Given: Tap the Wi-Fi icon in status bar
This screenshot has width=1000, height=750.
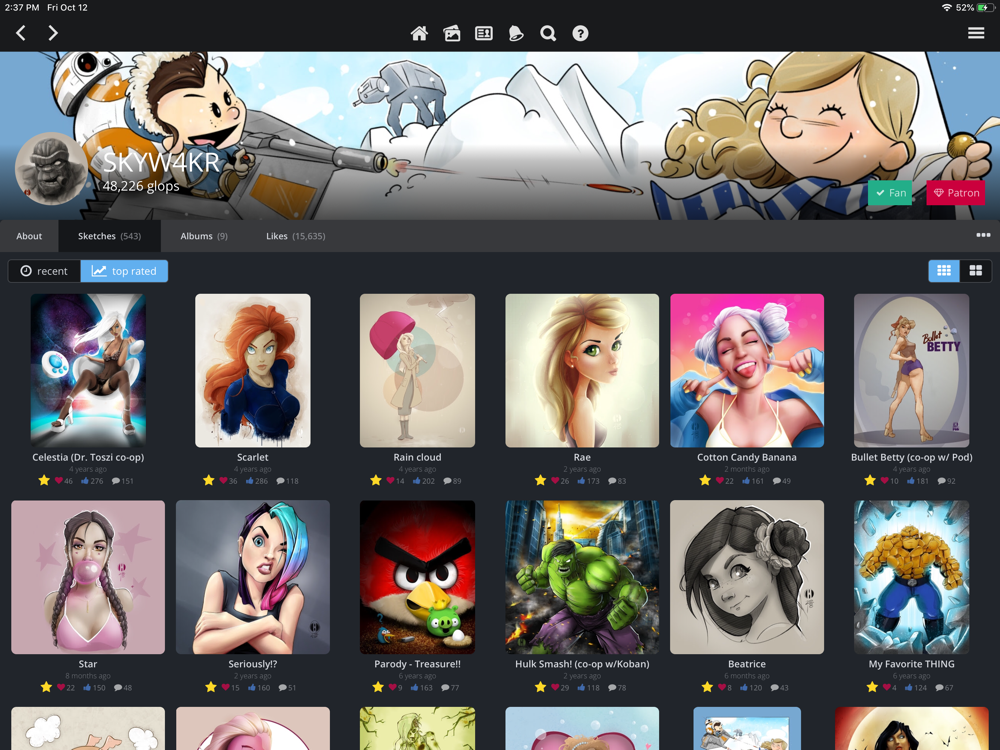Looking at the screenshot, I should click(947, 8).
